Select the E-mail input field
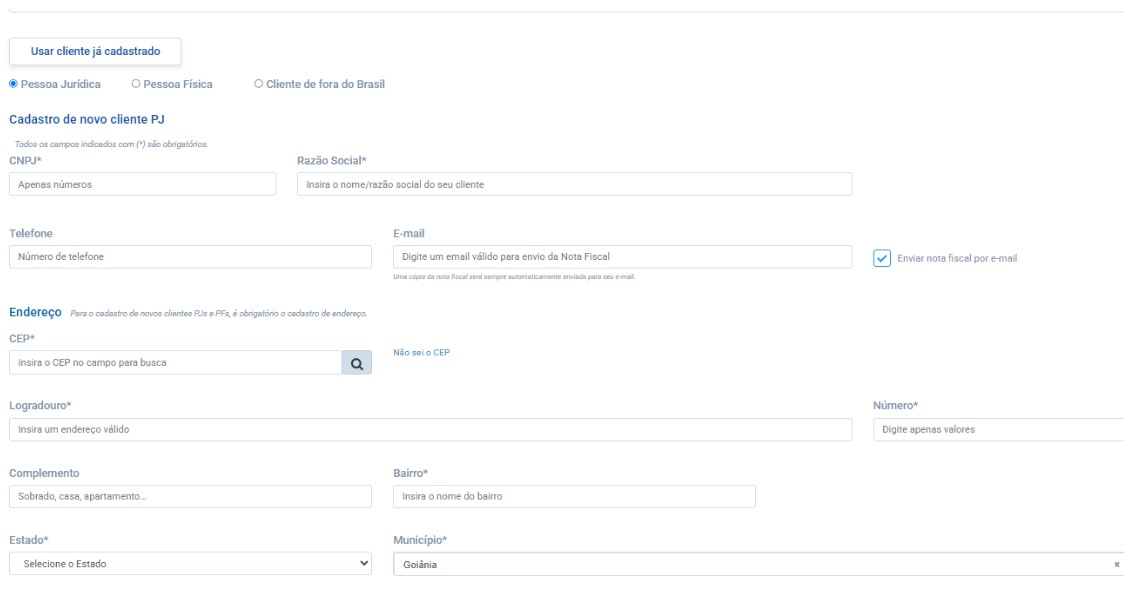Image resolution: width=1124 pixels, height=603 pixels. 622,257
